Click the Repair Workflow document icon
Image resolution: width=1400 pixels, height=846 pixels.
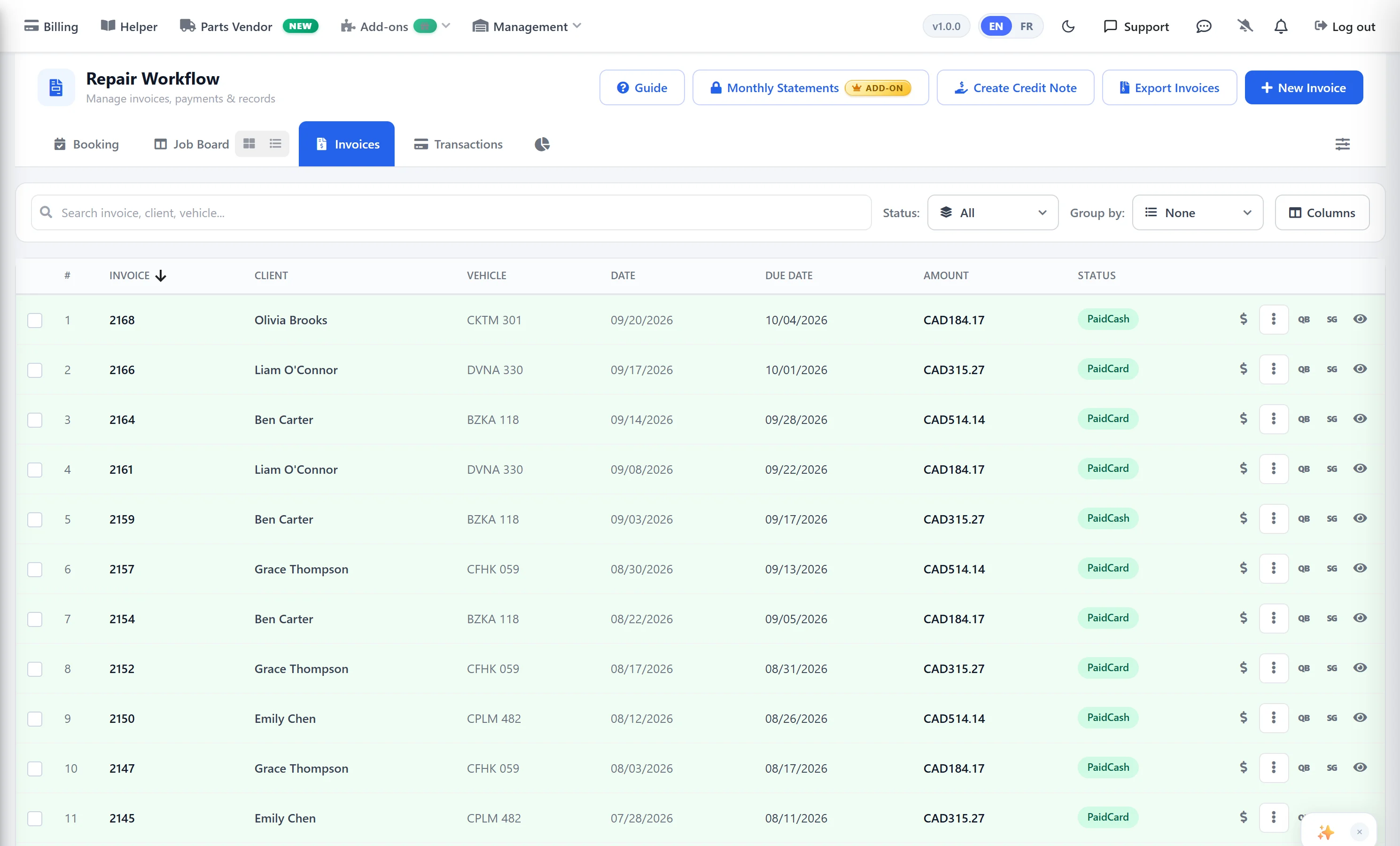tap(56, 87)
